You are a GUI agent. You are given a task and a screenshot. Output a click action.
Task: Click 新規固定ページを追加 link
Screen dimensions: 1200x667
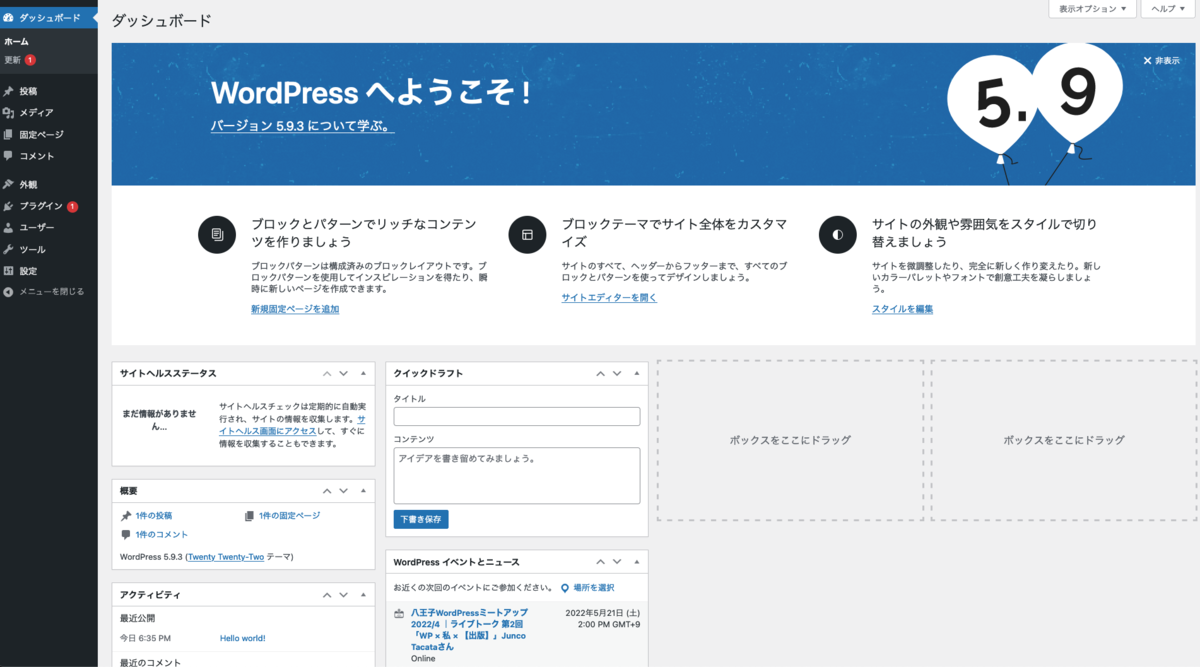point(295,309)
